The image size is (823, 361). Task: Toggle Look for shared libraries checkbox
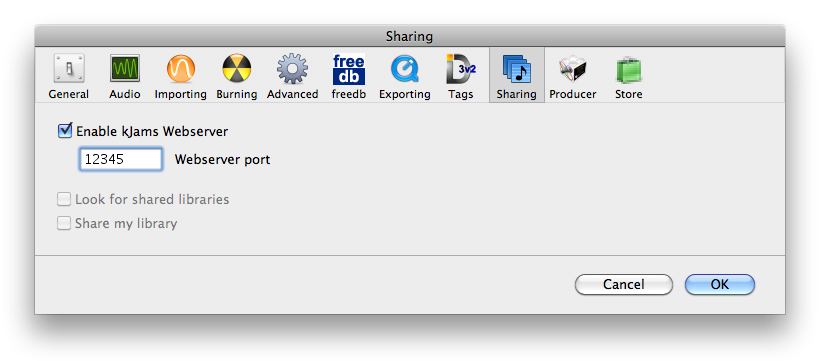tap(64, 199)
